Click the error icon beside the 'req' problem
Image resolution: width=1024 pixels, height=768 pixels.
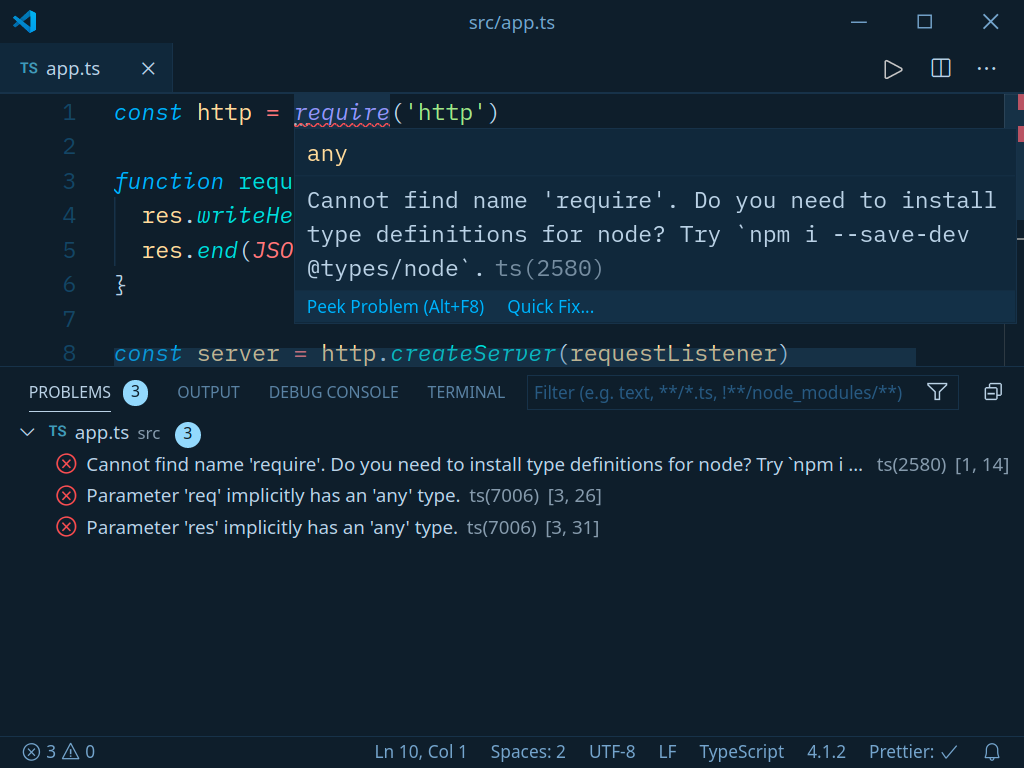[66, 496]
